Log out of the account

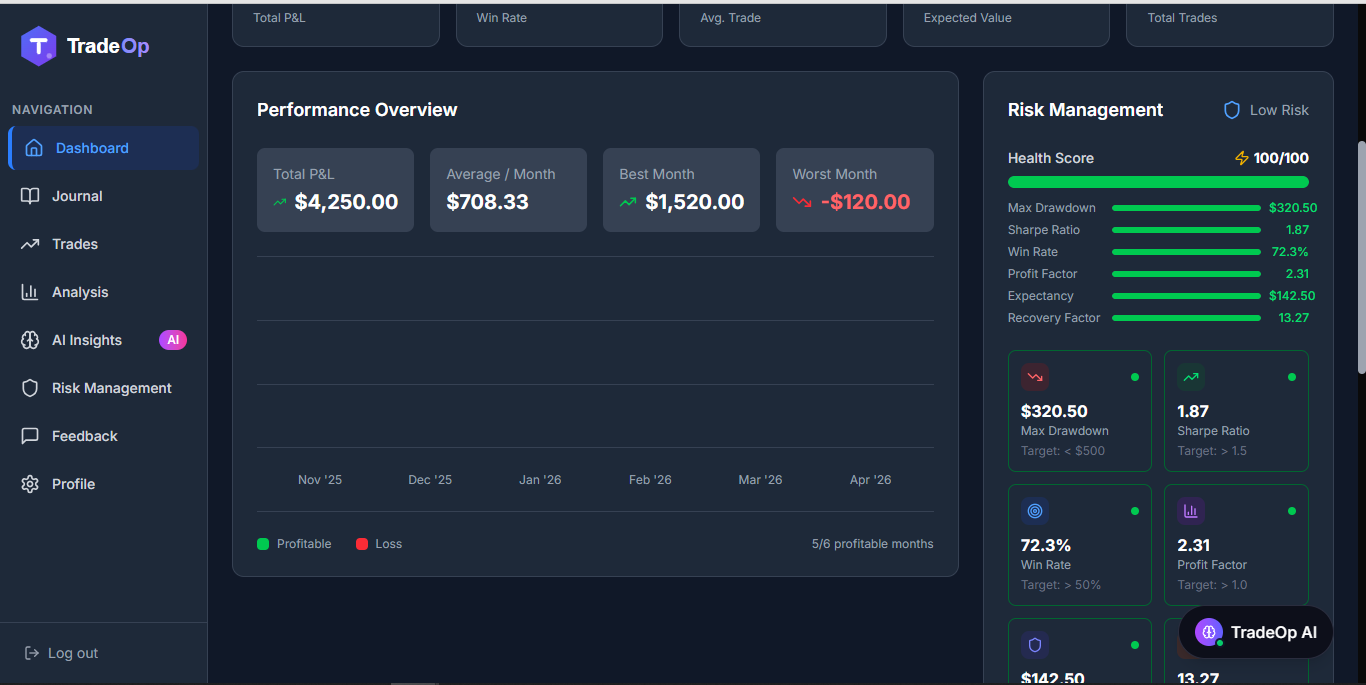click(61, 653)
